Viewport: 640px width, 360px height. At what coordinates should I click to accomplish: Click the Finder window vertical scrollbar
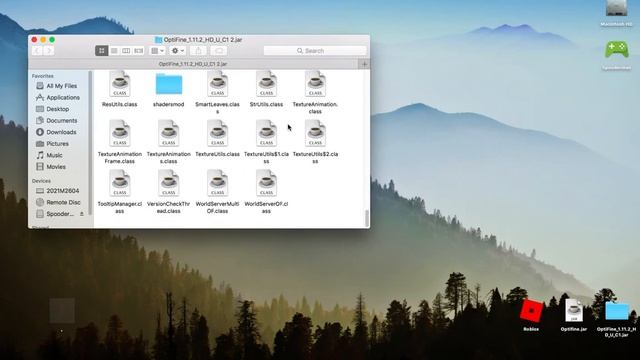[x=367, y=218]
